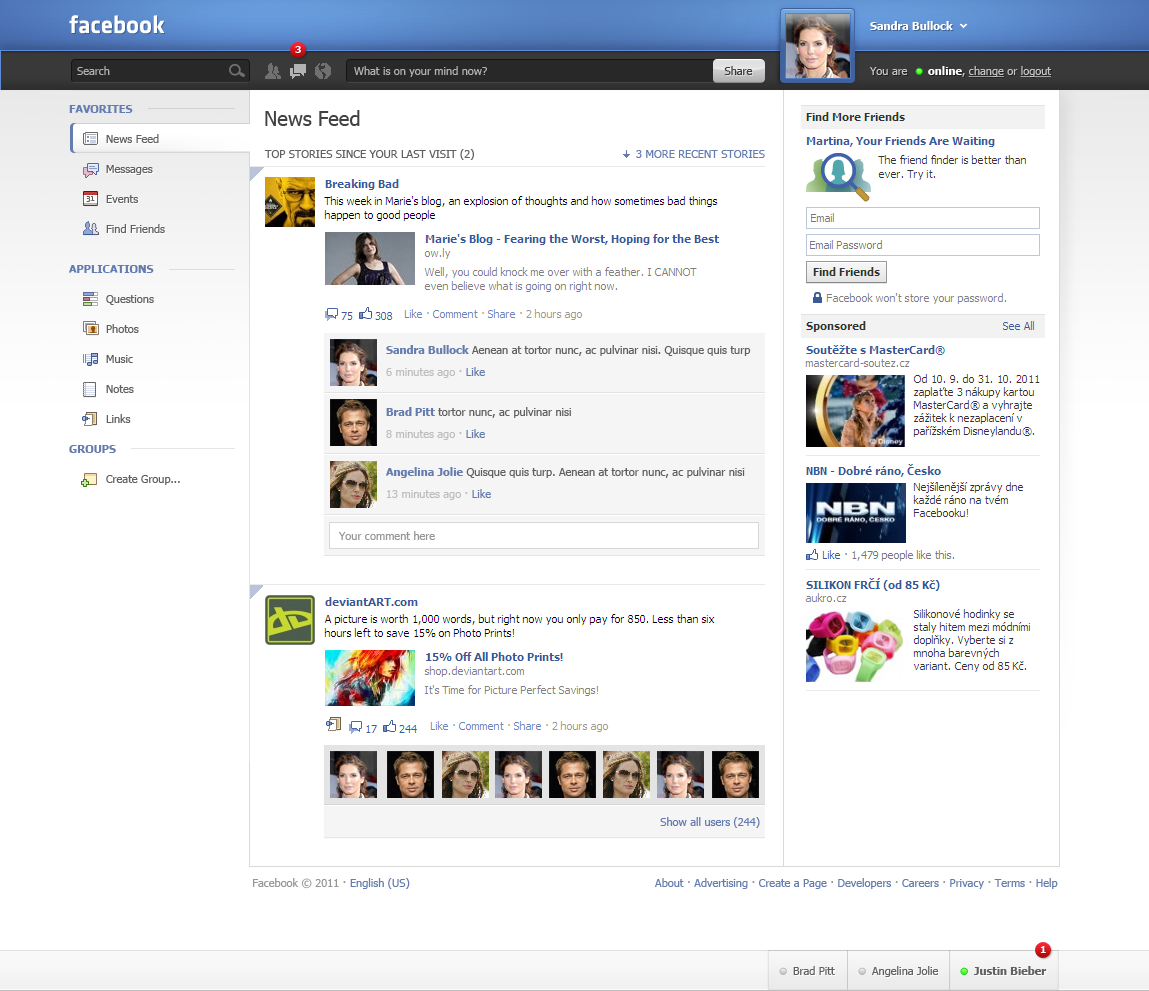Screen dimensions: 1149x991
Task: Open Justin Bieber chat tab
Action: tap(1004, 970)
